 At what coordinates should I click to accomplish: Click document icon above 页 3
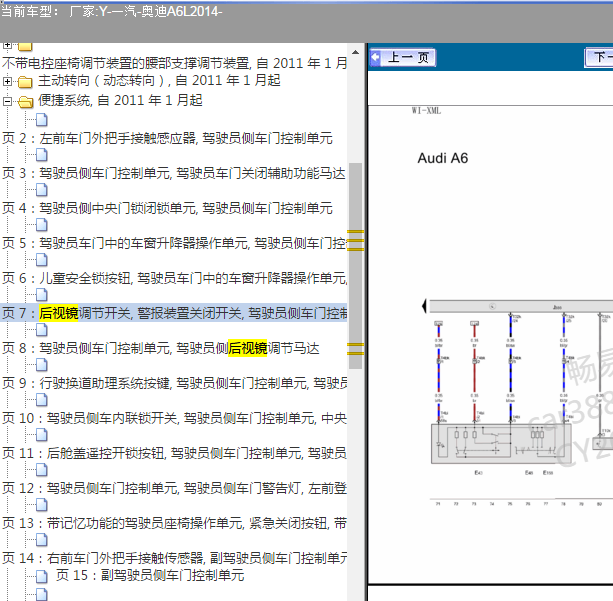pyautogui.click(x=42, y=155)
